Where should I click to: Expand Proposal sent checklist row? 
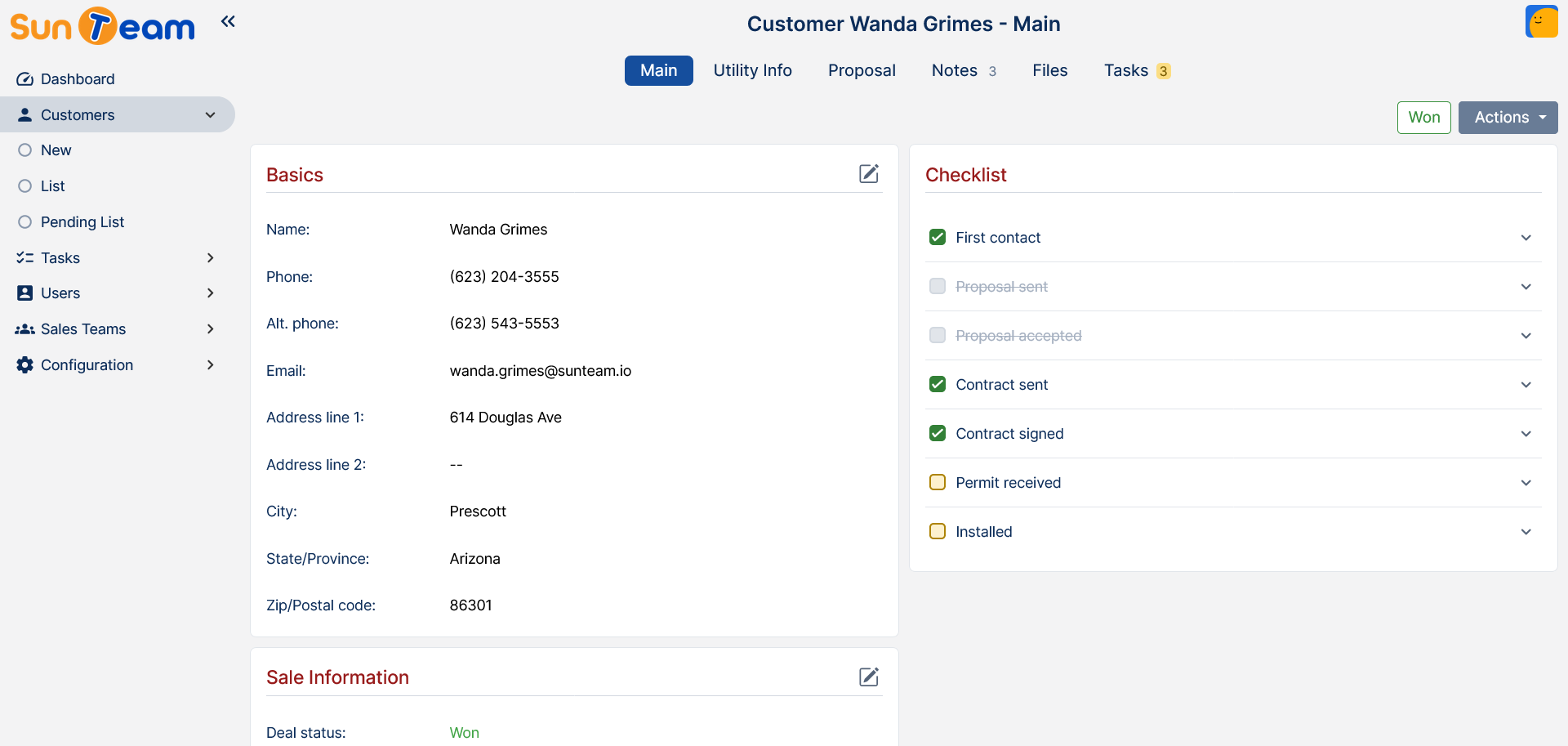pos(1526,287)
